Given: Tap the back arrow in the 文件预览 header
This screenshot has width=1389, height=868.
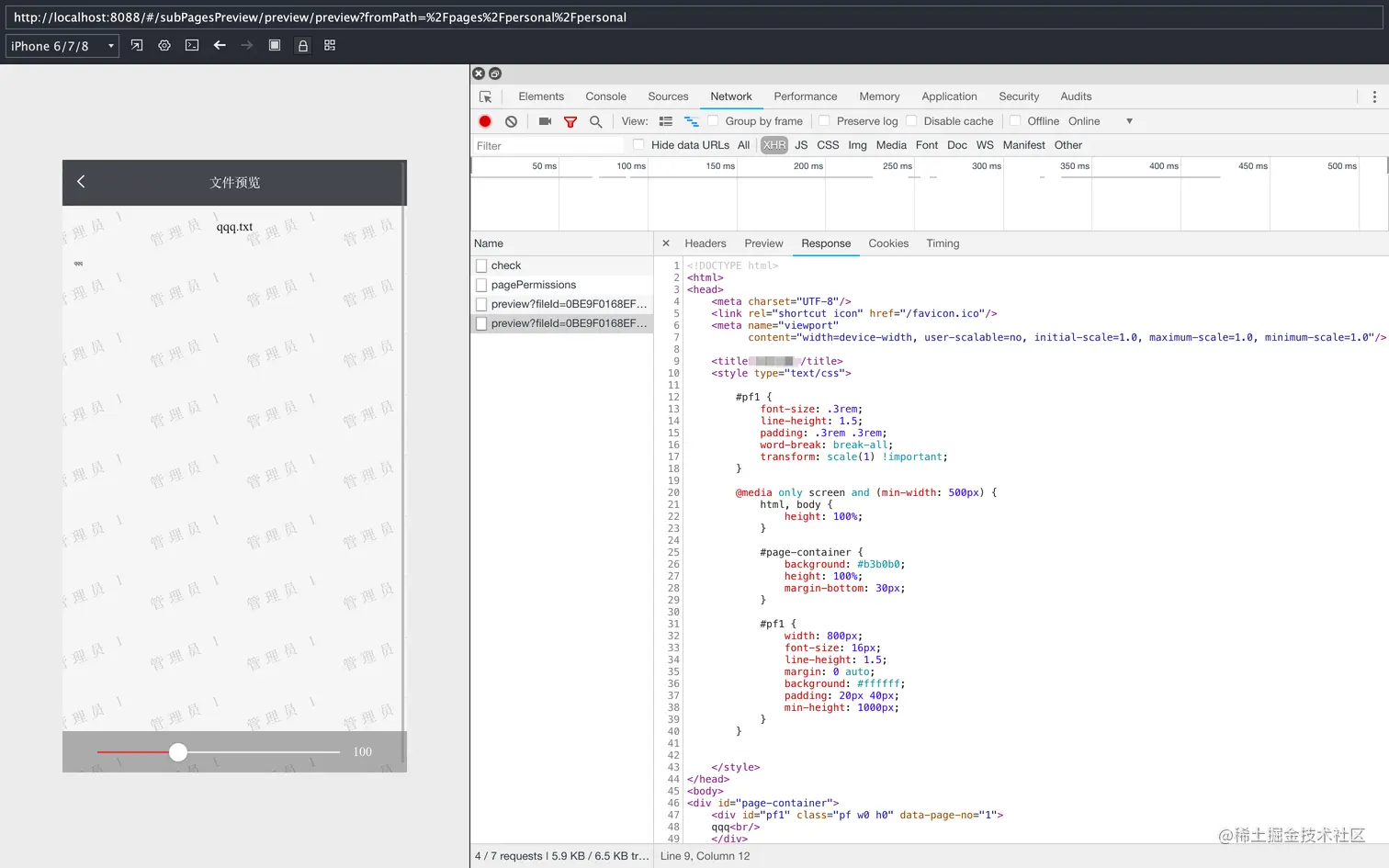Looking at the screenshot, I should 81,182.
